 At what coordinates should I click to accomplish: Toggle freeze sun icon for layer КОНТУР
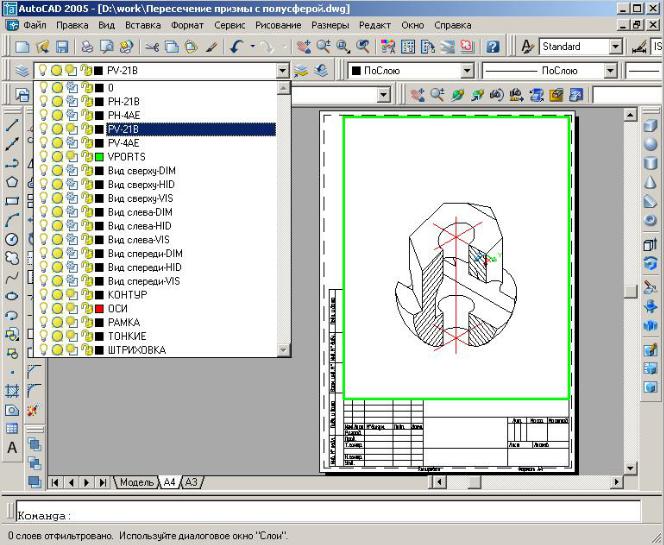(57, 295)
